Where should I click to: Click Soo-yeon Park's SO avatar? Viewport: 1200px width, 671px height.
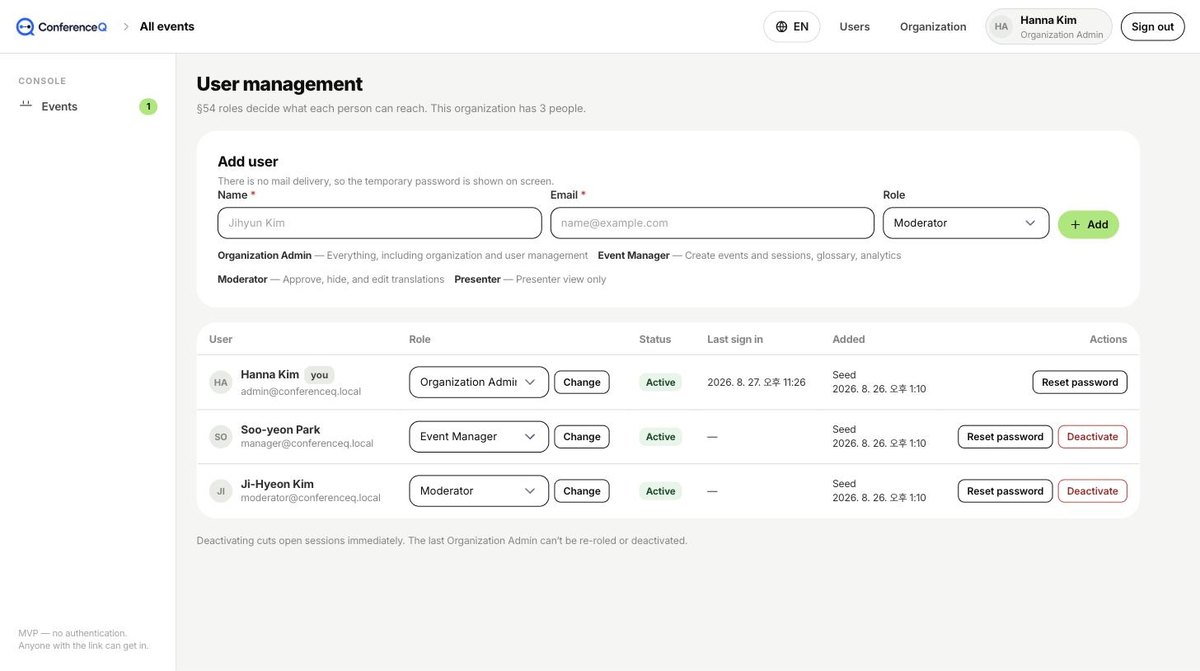pos(221,437)
